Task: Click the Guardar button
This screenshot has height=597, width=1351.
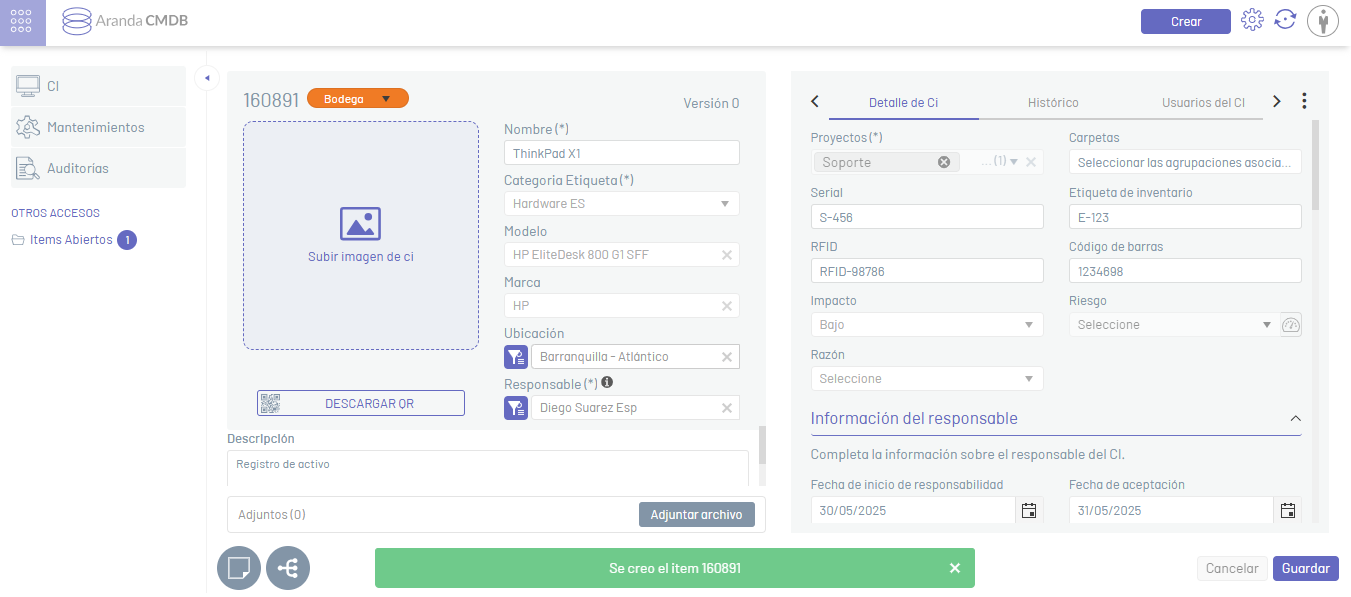Action: click(x=1306, y=568)
